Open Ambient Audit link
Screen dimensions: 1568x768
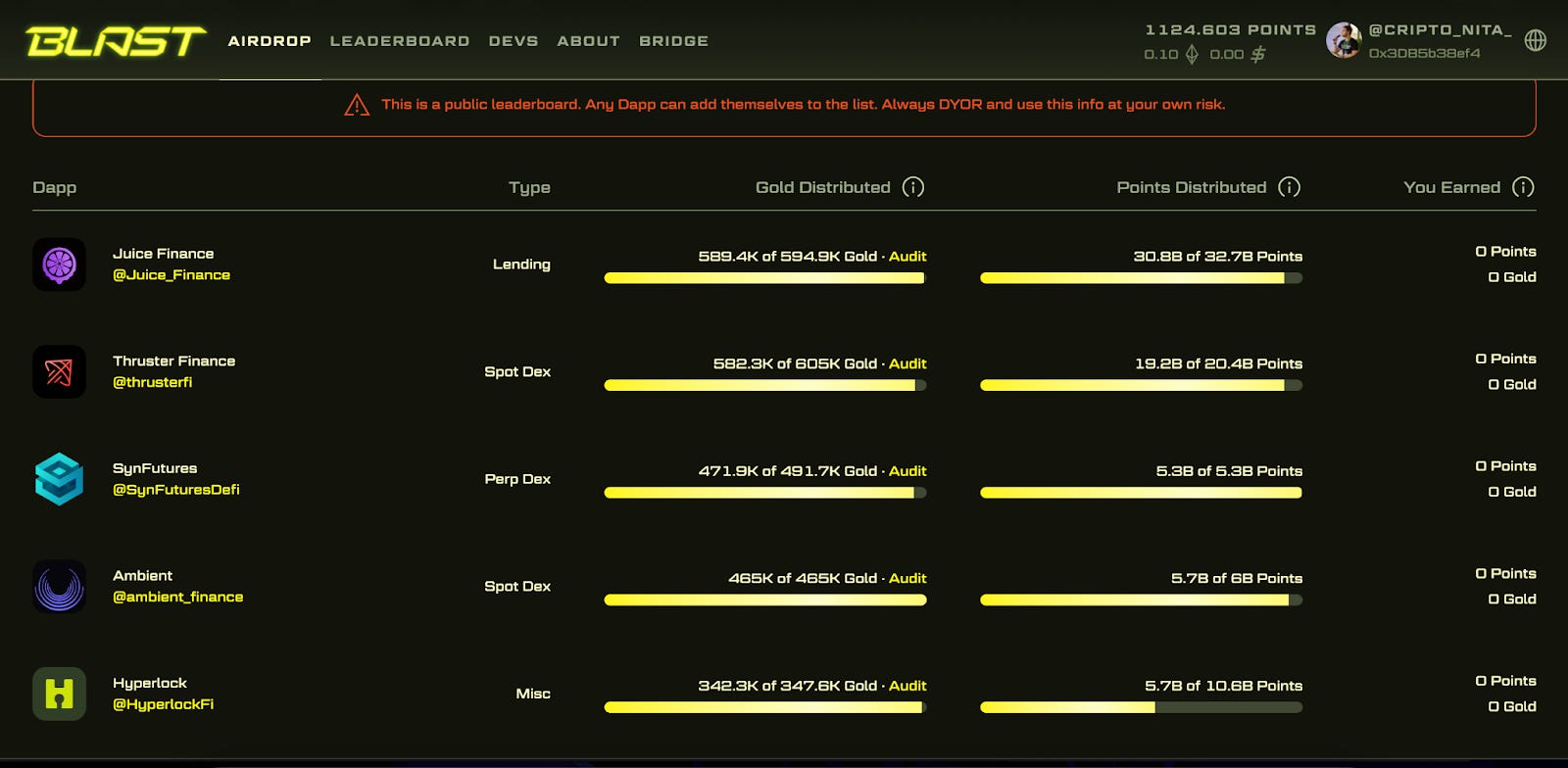pyautogui.click(x=907, y=578)
